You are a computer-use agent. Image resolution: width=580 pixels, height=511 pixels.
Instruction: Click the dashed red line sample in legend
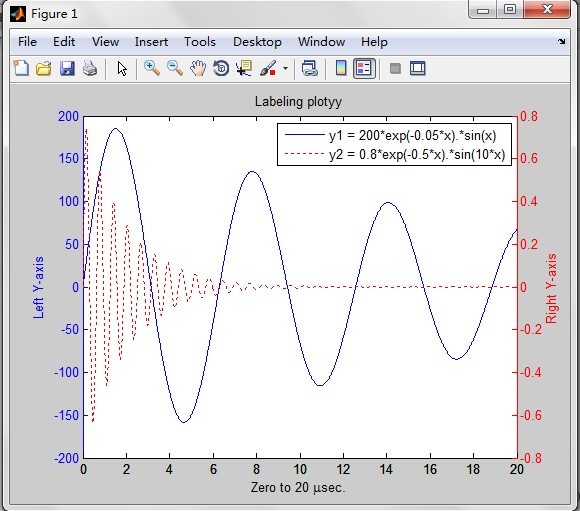pos(304,153)
